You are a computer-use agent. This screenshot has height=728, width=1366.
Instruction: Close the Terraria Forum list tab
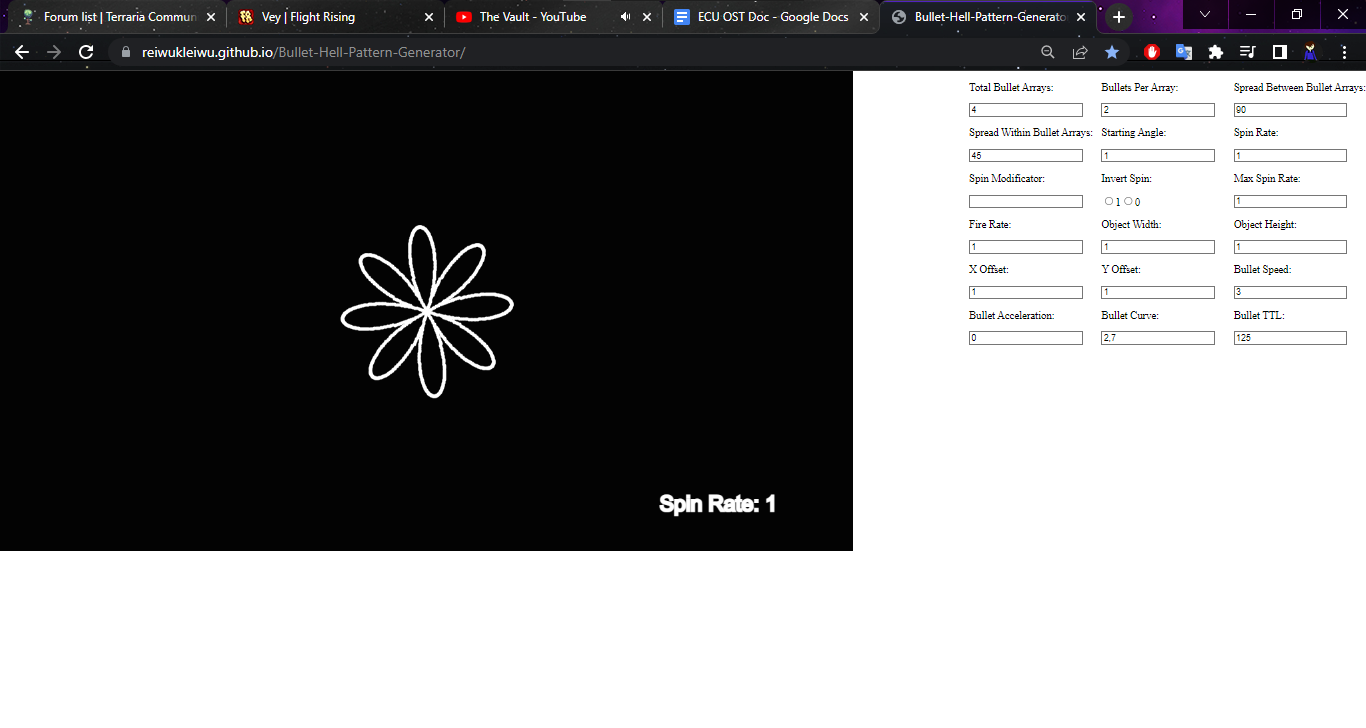[211, 17]
